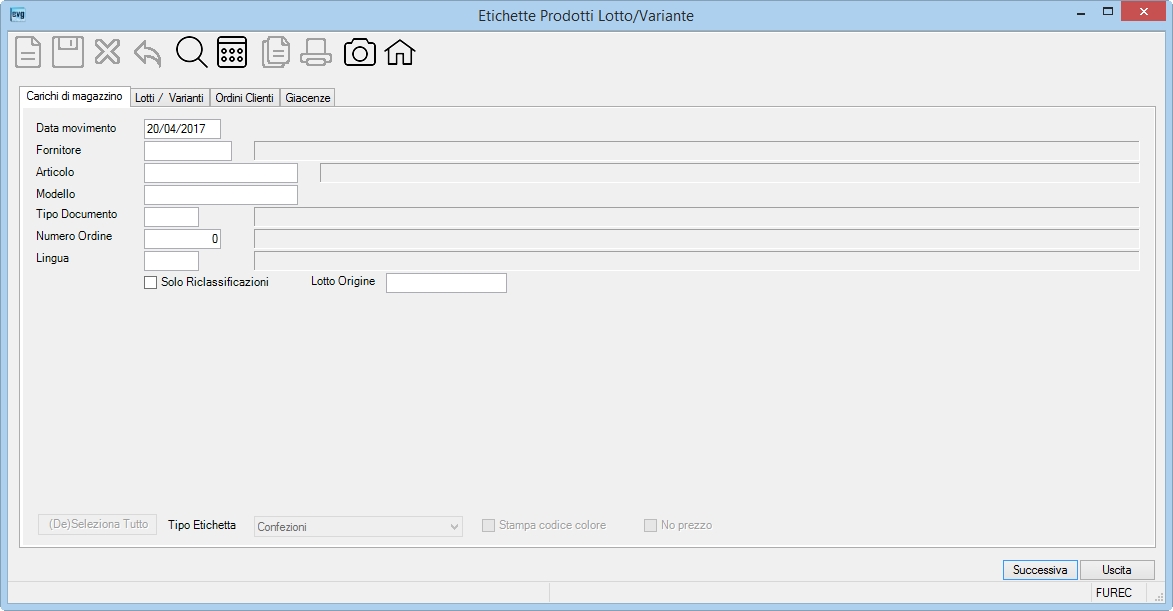Image resolution: width=1173 pixels, height=611 pixels.
Task: Toggle Stampa codice colore checkbox
Action: click(489, 526)
